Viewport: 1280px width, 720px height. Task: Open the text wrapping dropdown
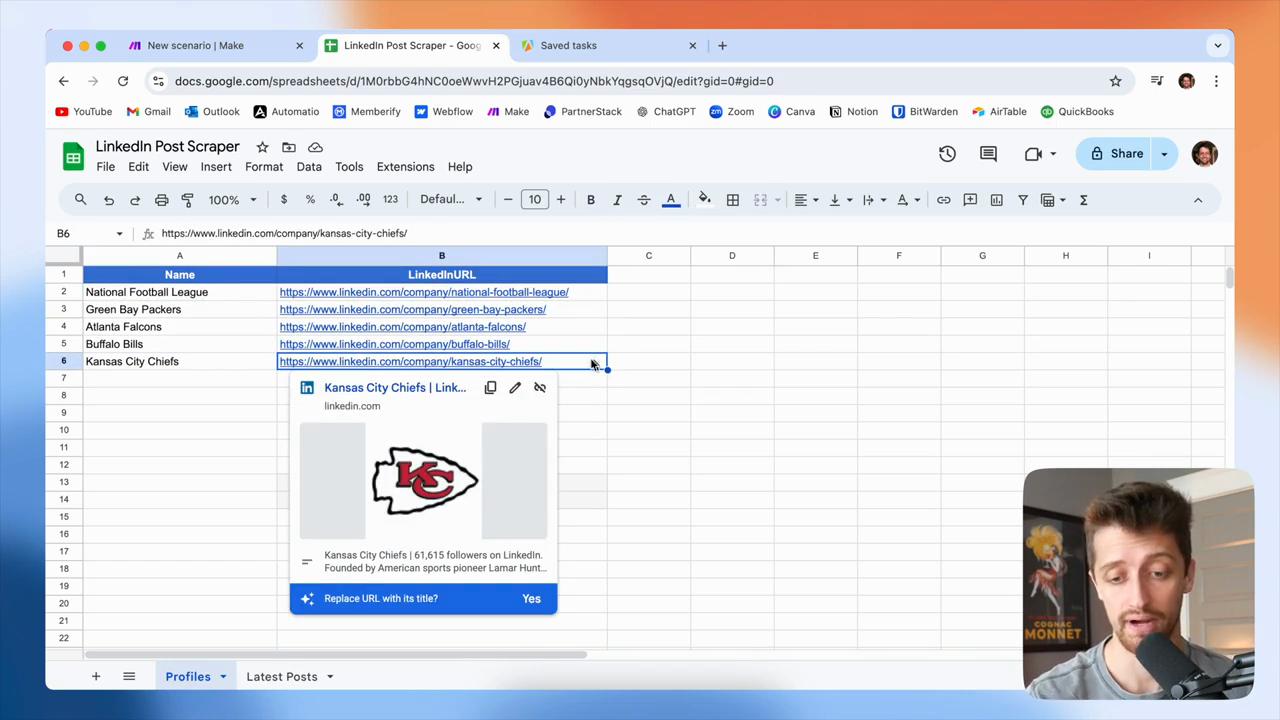[x=874, y=200]
